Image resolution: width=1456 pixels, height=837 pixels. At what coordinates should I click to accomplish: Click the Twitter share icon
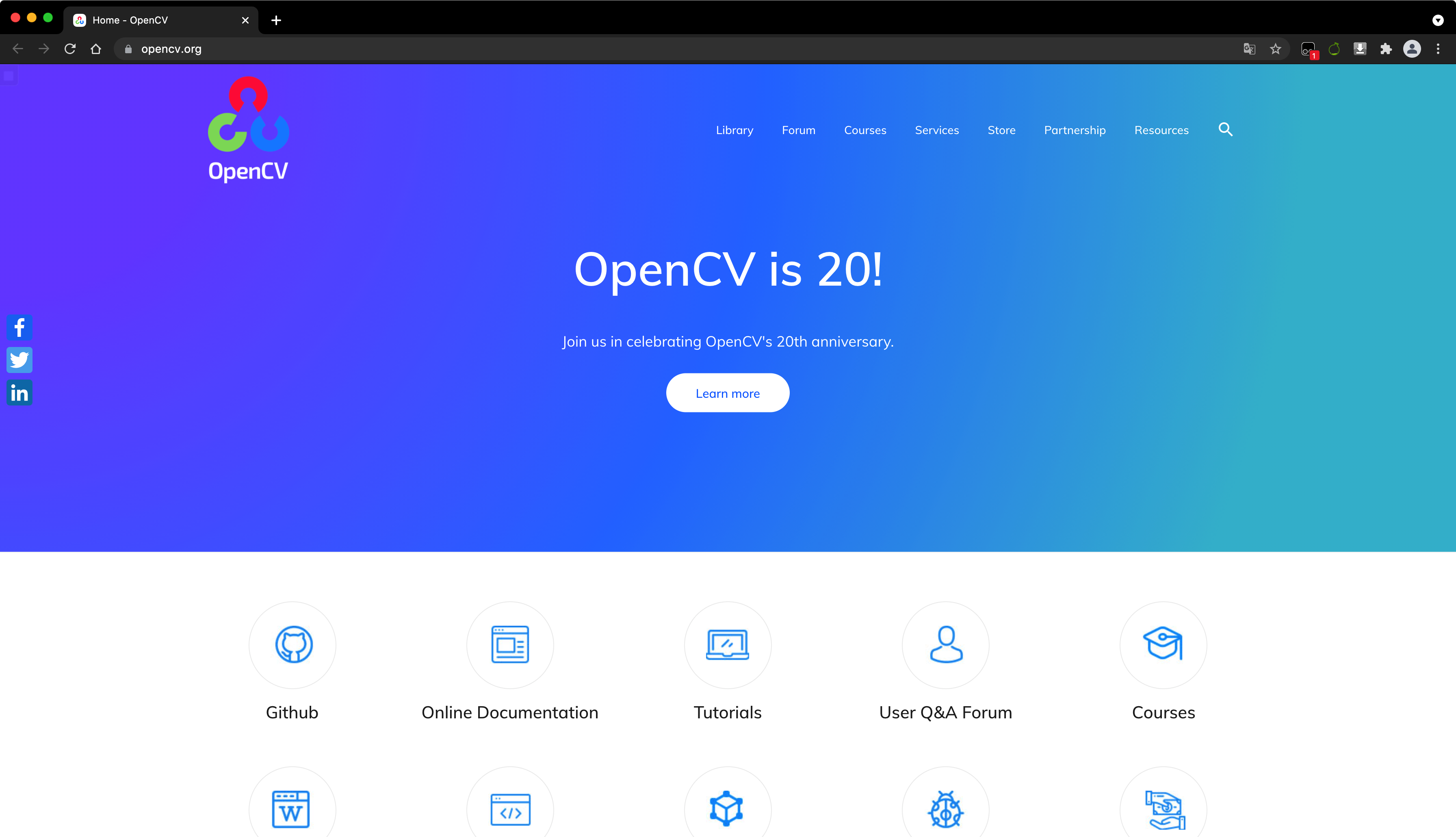tap(19, 360)
